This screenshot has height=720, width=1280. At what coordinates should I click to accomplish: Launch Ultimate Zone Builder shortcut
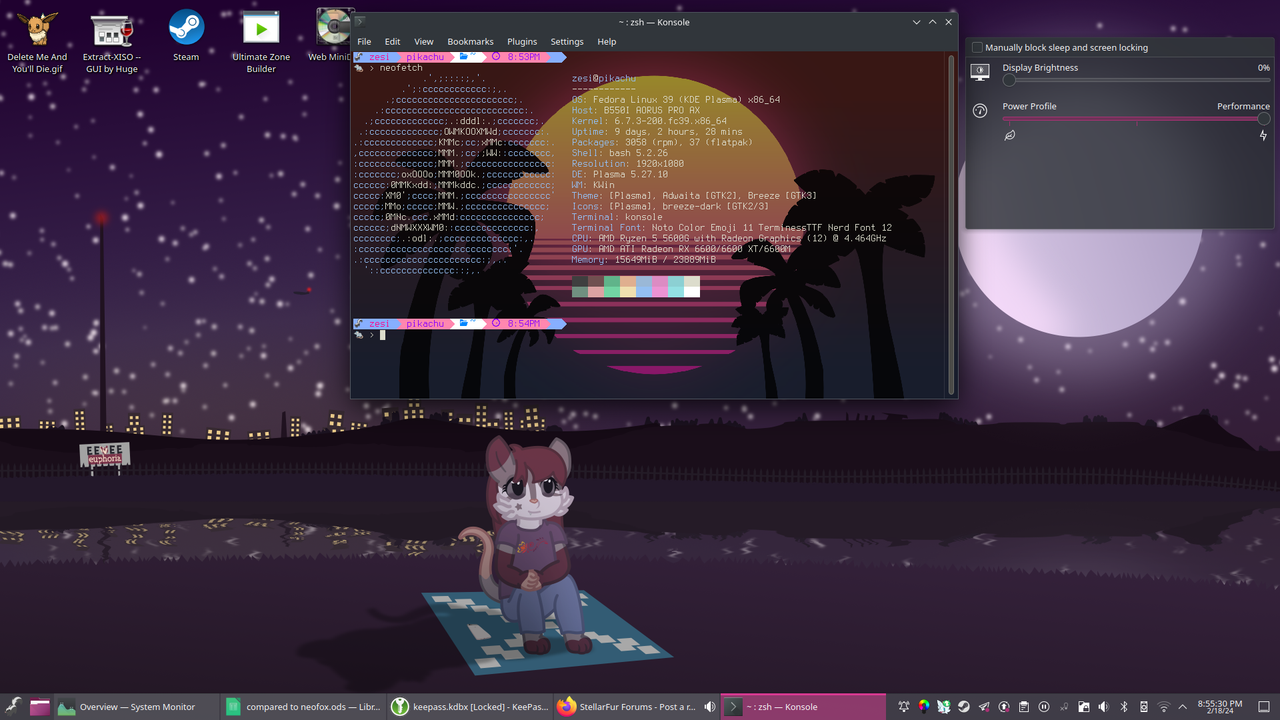point(261,42)
